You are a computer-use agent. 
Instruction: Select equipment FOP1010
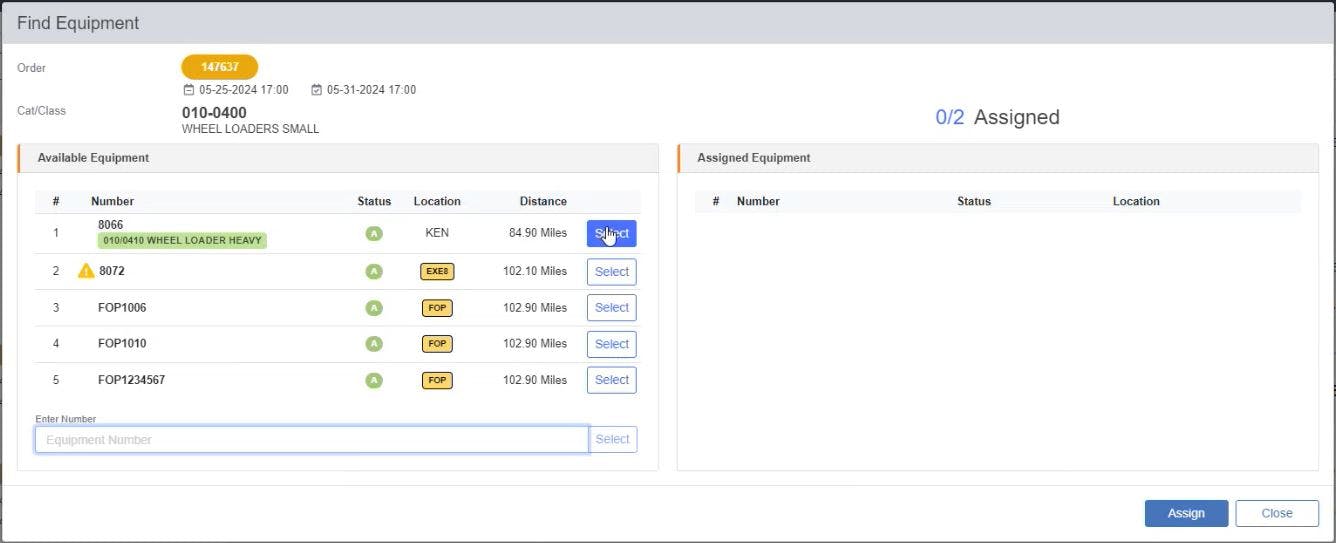[x=611, y=344]
